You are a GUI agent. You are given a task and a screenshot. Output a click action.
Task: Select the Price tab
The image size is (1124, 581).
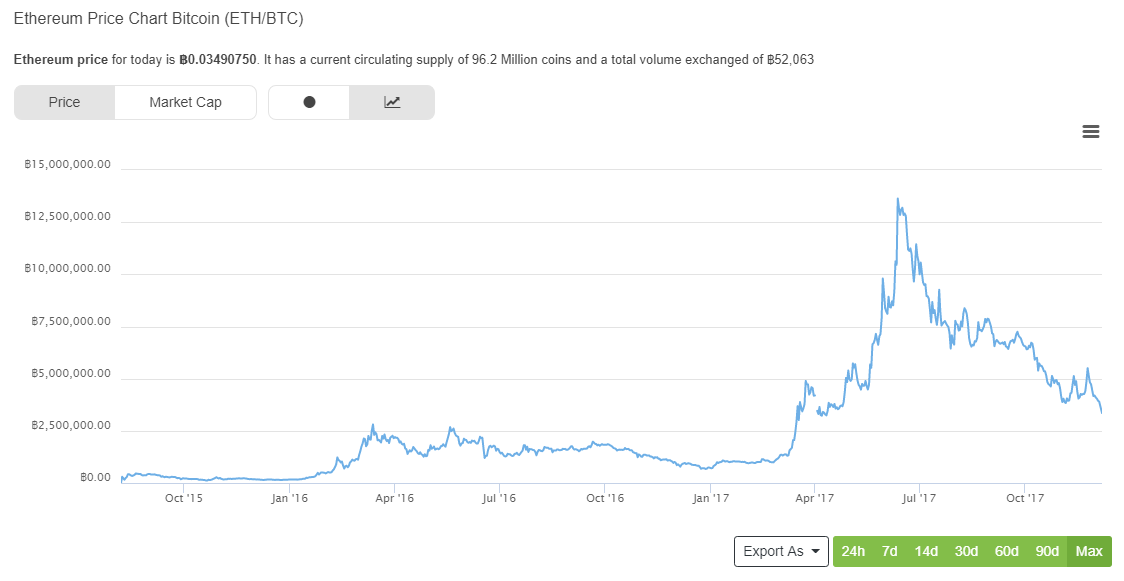[65, 102]
